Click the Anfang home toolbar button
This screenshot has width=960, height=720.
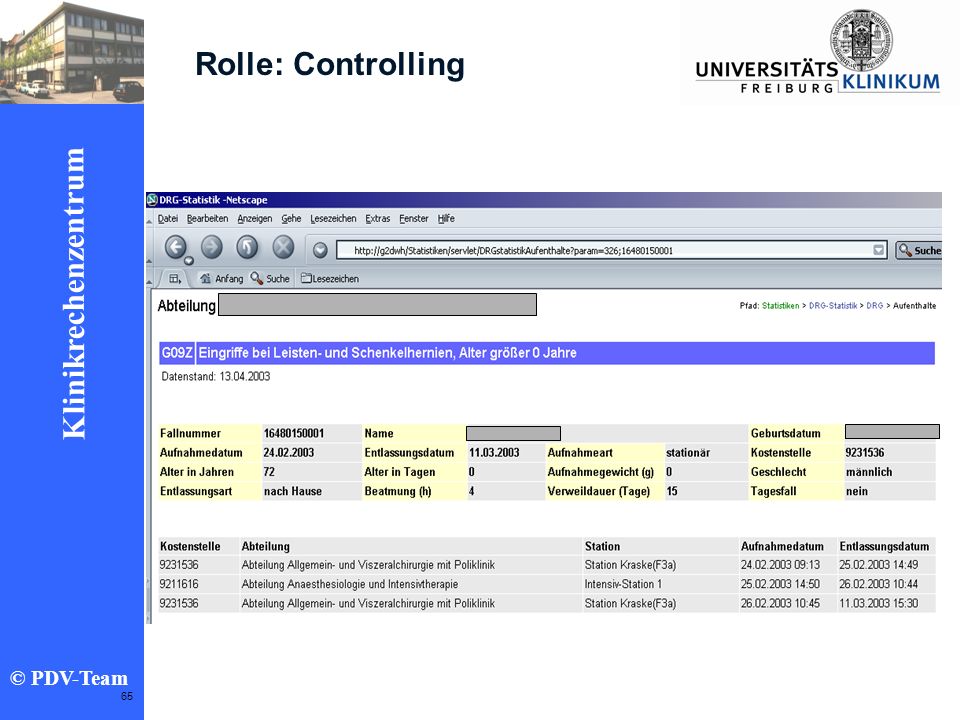click(222, 279)
